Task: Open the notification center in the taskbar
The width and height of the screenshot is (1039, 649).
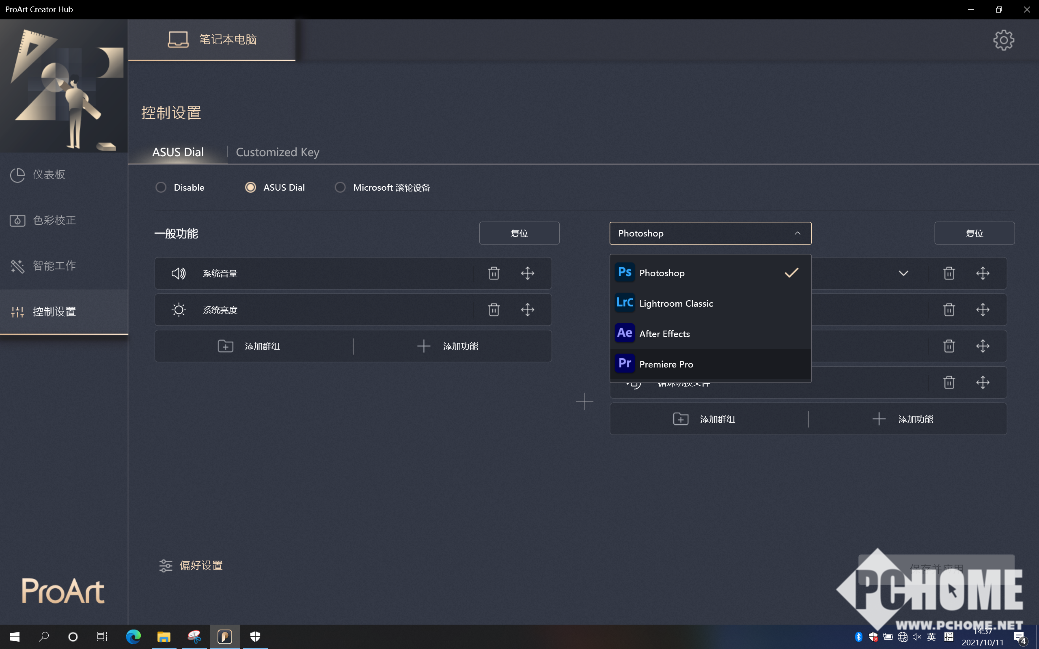Action: coord(1020,638)
